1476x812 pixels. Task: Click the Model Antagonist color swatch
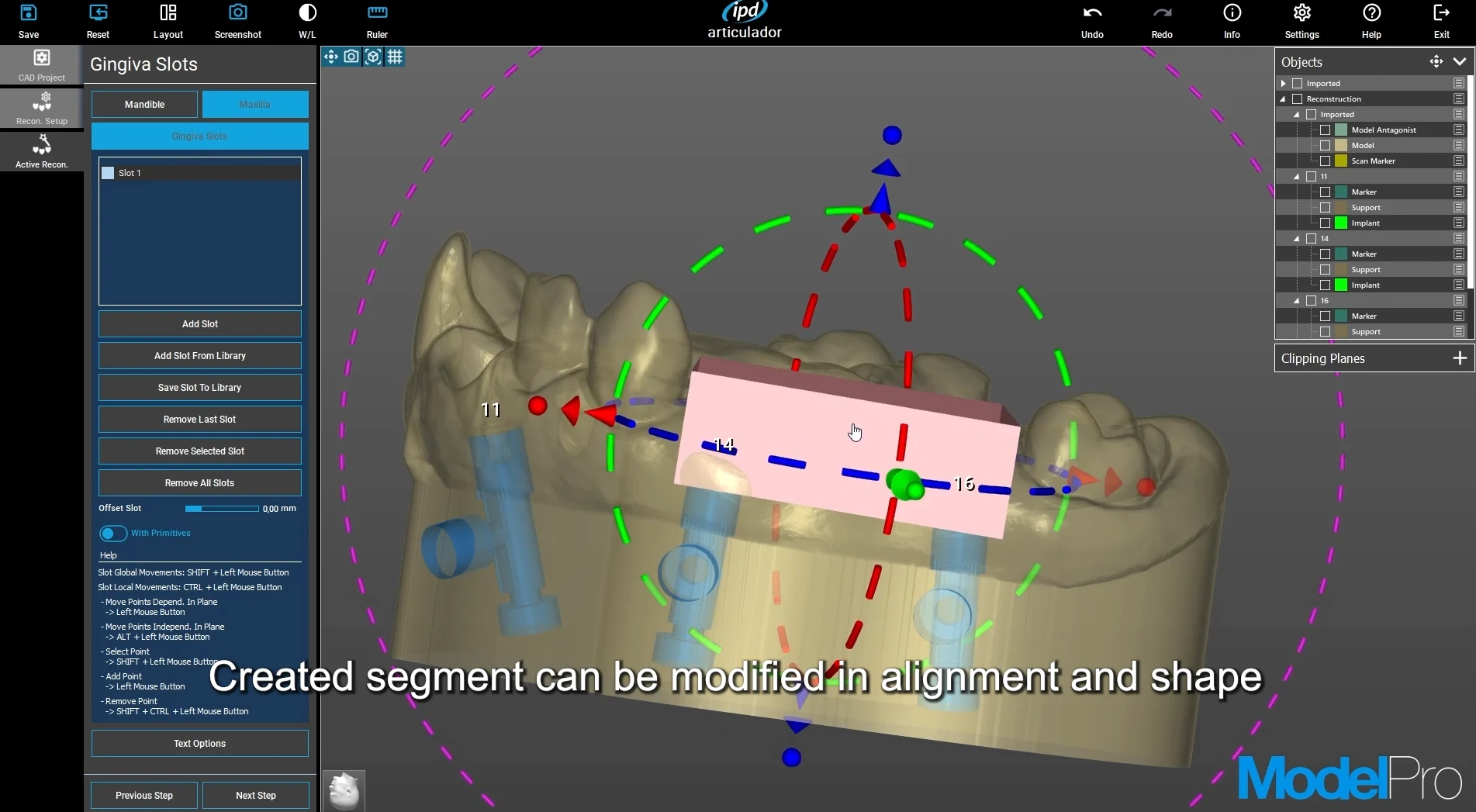click(1341, 130)
